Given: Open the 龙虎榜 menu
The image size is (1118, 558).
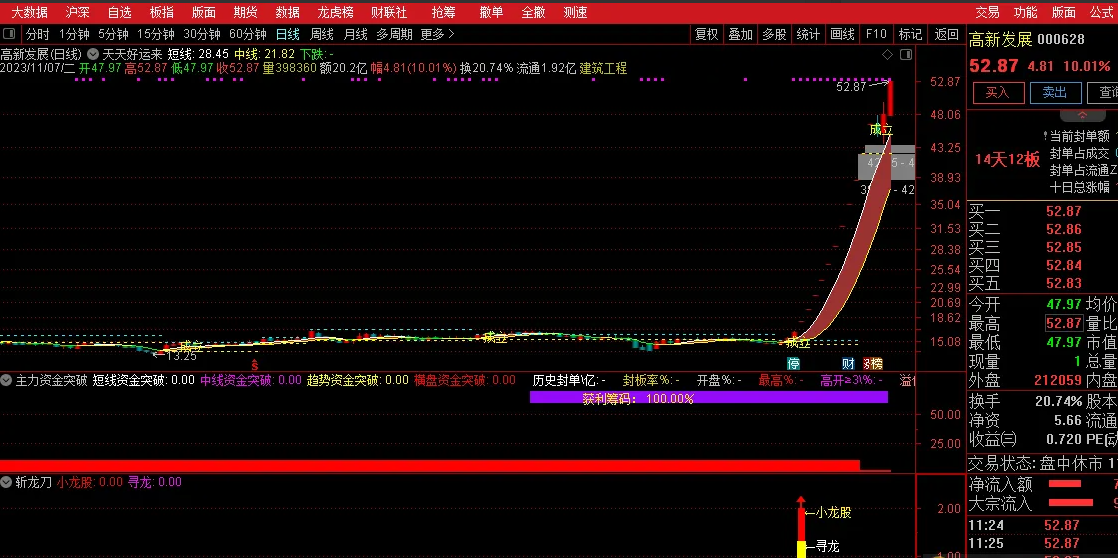Looking at the screenshot, I should pyautogui.click(x=335, y=12).
